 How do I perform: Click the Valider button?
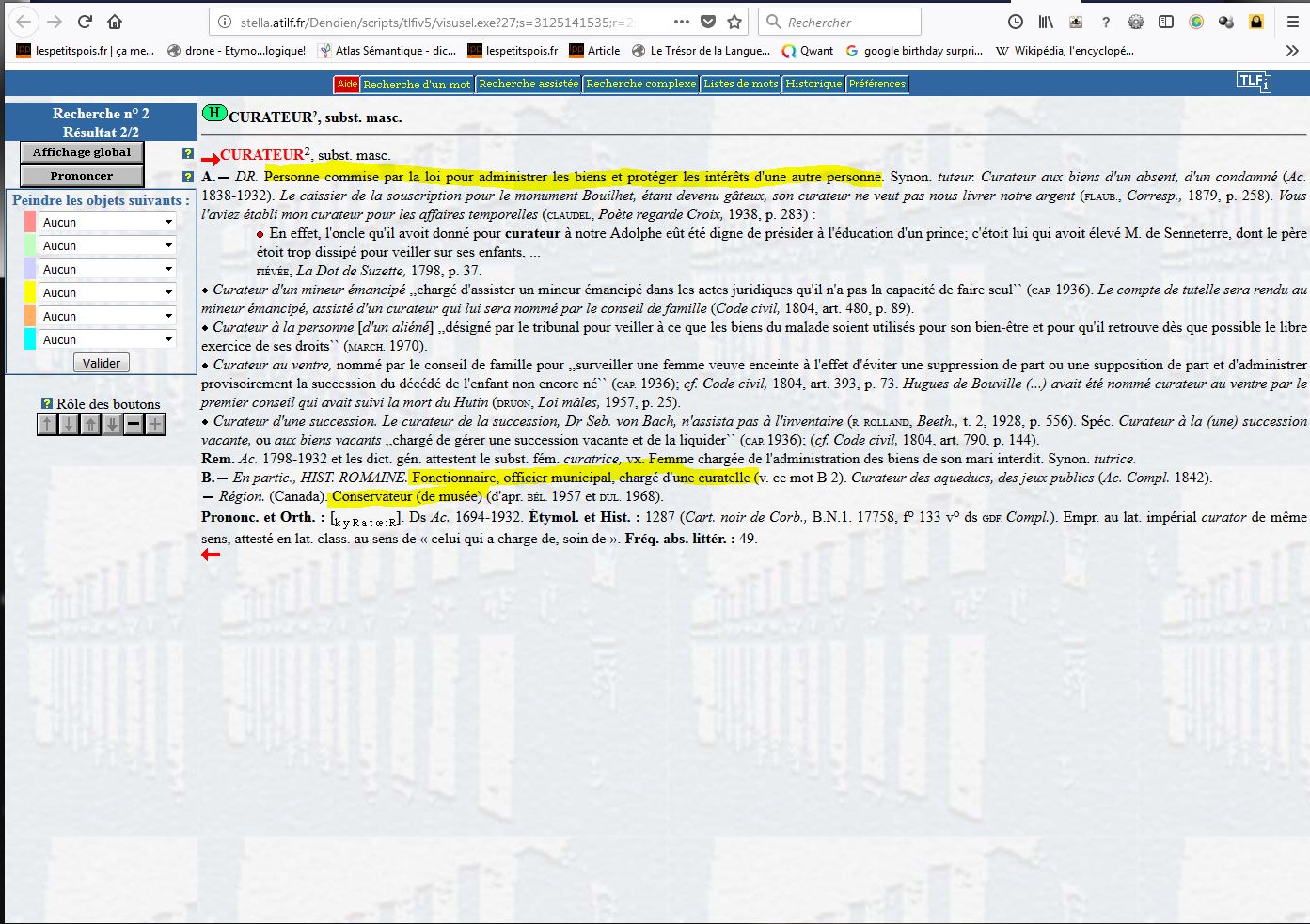(102, 364)
